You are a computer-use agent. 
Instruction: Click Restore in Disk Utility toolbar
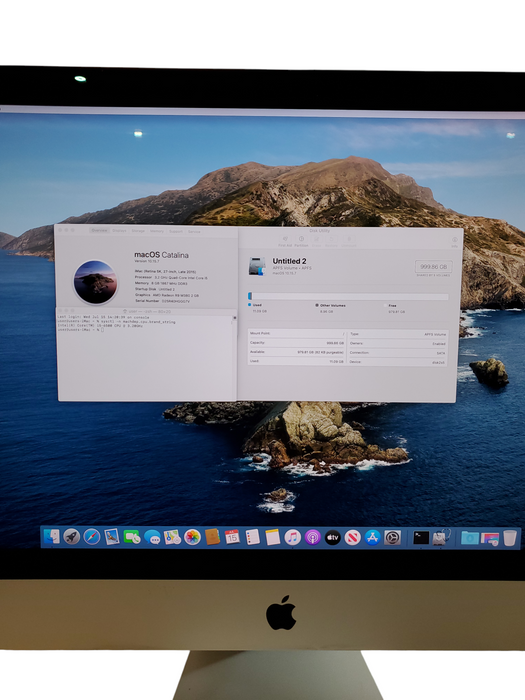[x=331, y=242]
